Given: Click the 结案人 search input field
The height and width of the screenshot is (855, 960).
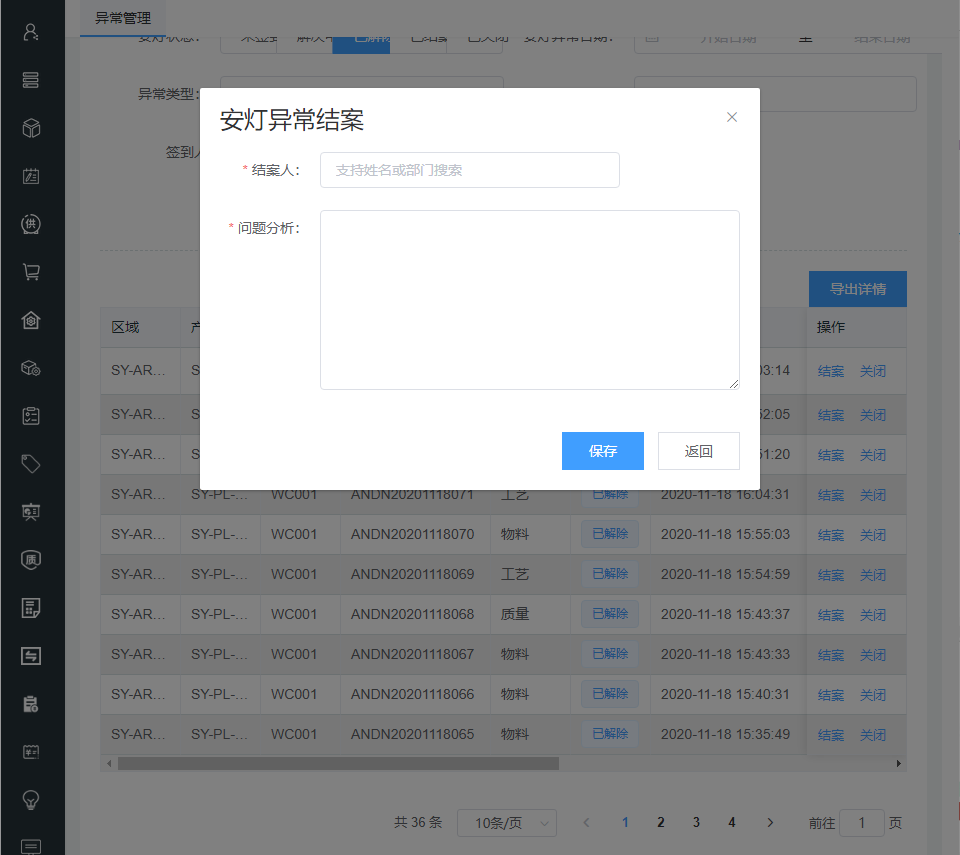Looking at the screenshot, I should point(469,170).
